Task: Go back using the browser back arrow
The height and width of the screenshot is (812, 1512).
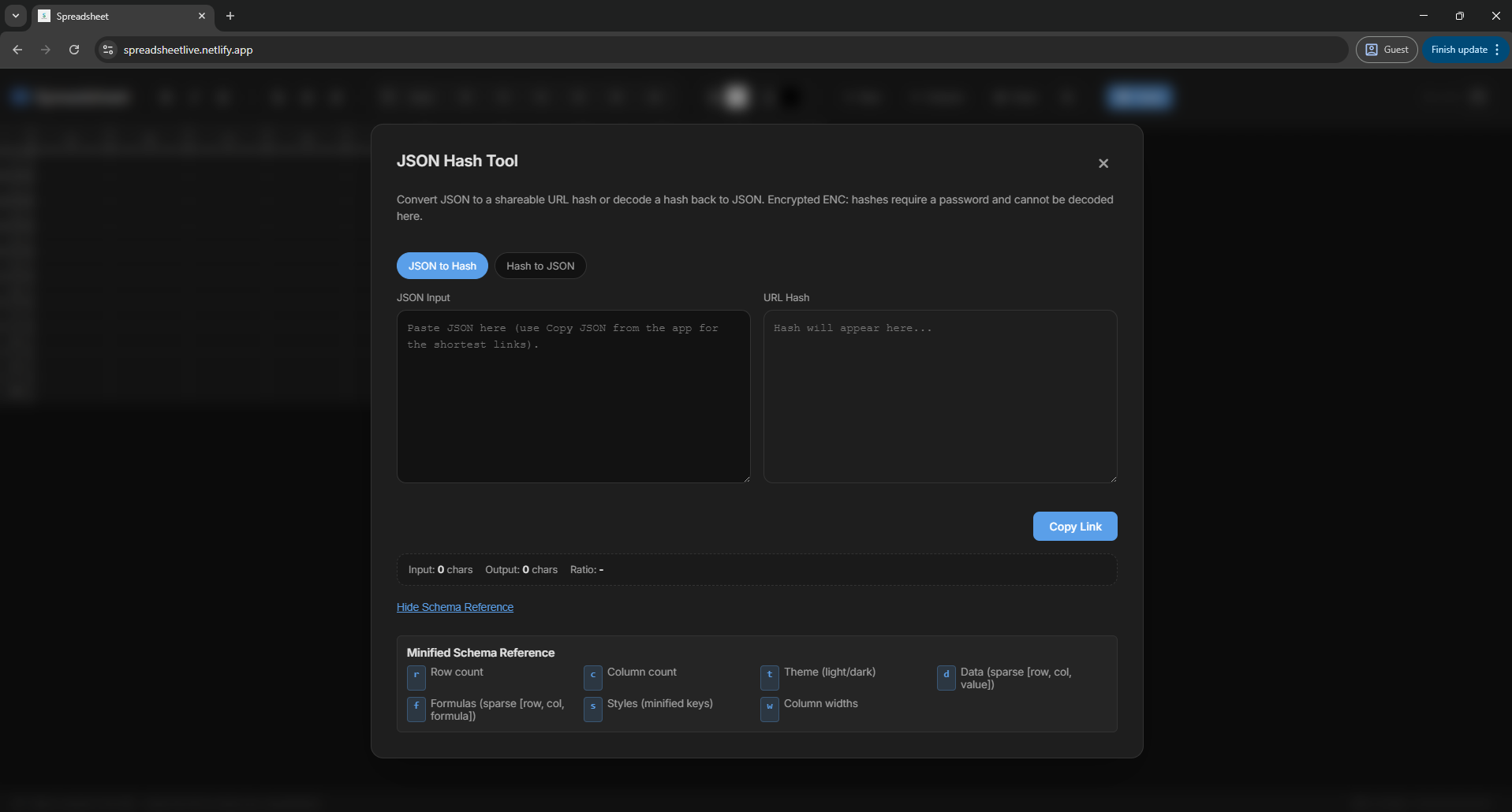Action: click(x=17, y=50)
